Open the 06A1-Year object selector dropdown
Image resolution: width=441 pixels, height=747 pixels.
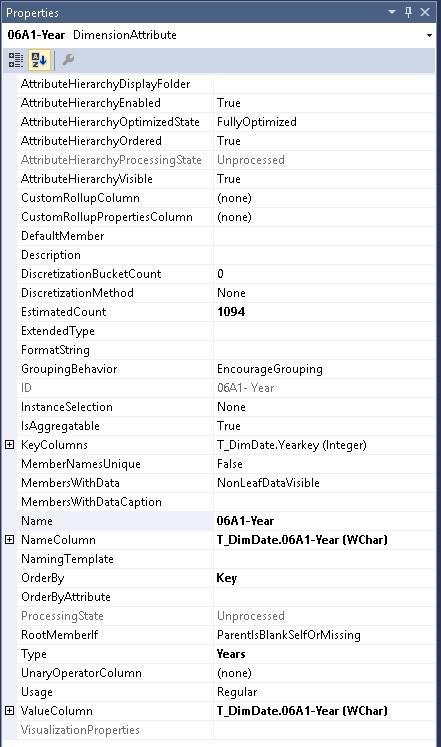[429, 35]
